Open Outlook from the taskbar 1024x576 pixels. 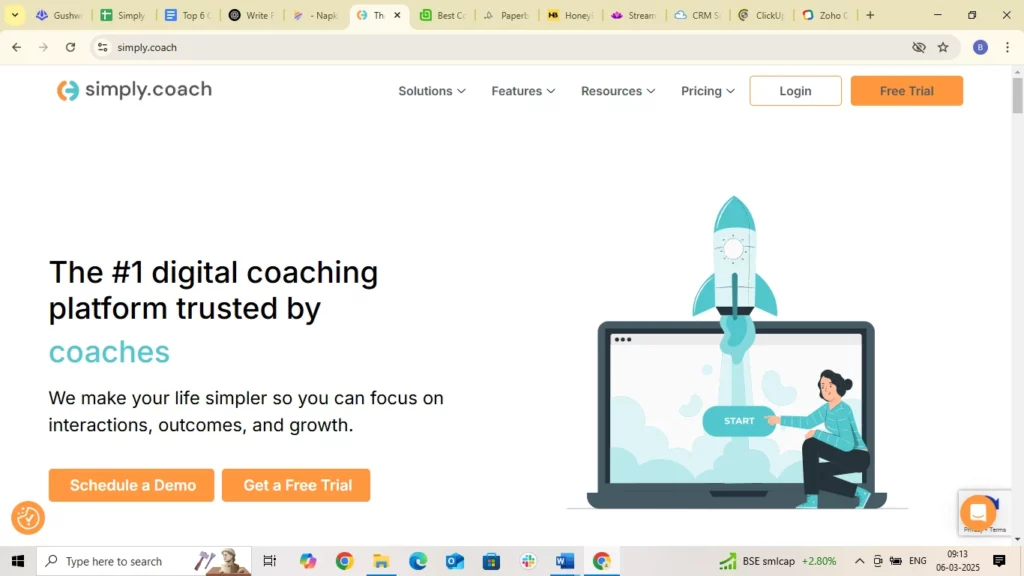tap(455, 561)
